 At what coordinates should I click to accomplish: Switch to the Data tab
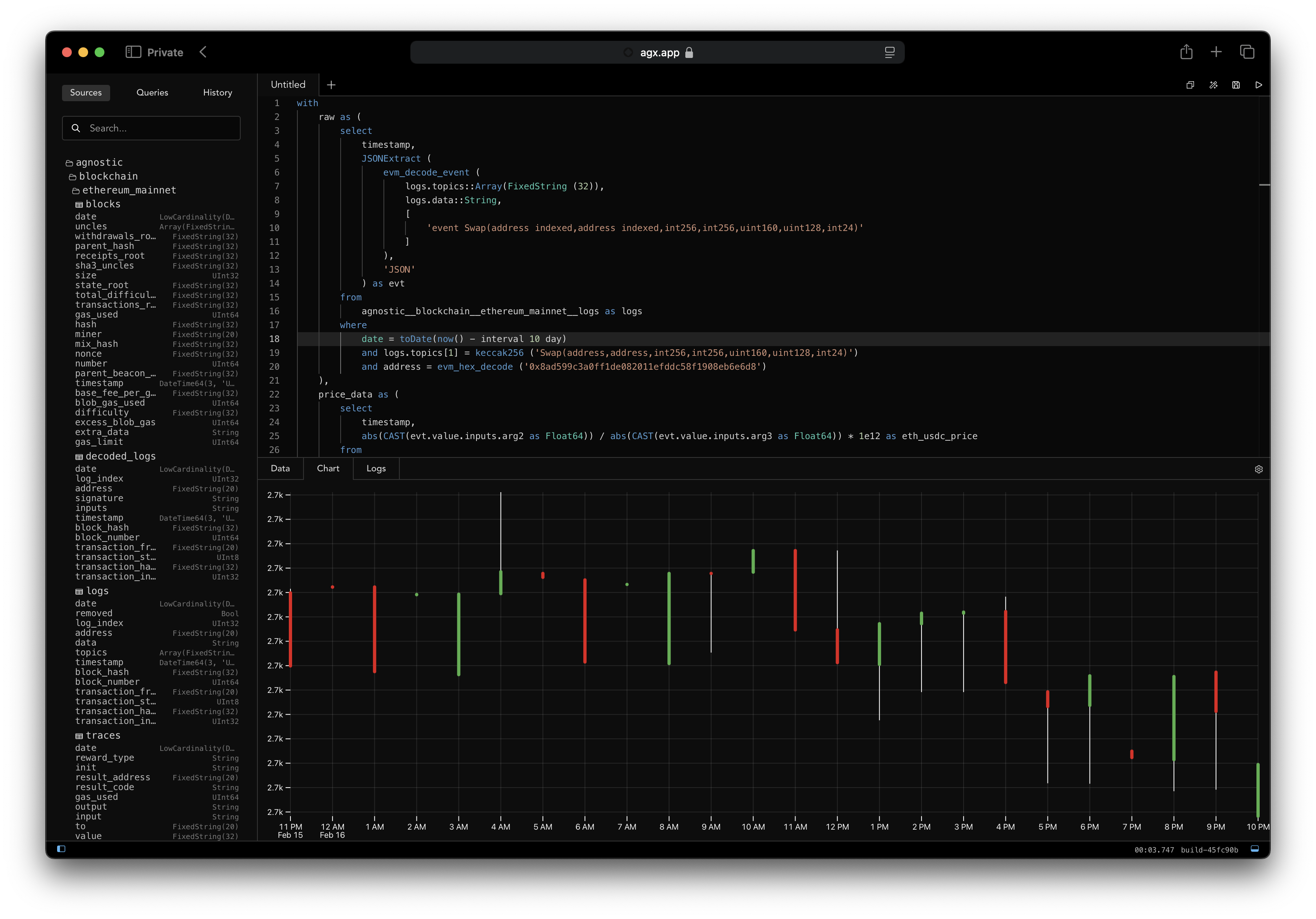[280, 468]
